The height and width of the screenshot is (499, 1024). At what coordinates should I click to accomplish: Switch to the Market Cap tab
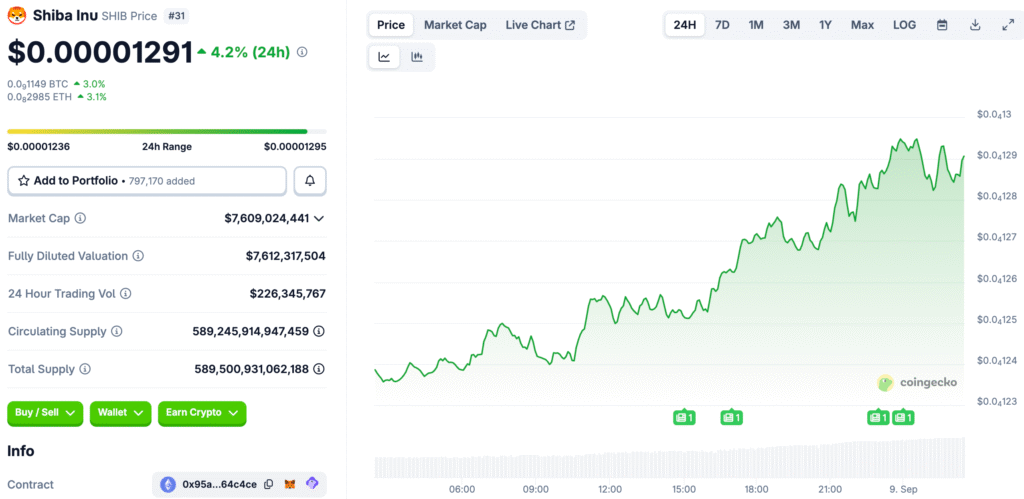coord(455,25)
